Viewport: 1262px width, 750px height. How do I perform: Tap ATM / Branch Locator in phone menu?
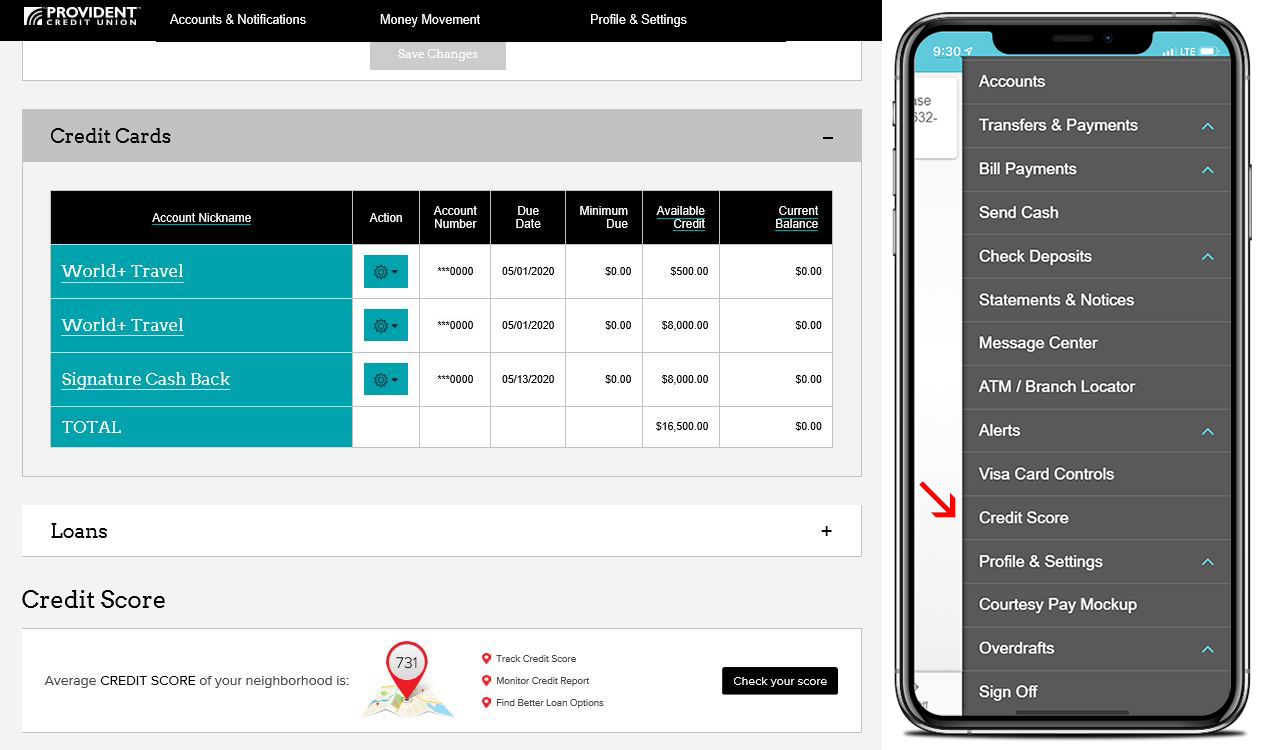1057,386
